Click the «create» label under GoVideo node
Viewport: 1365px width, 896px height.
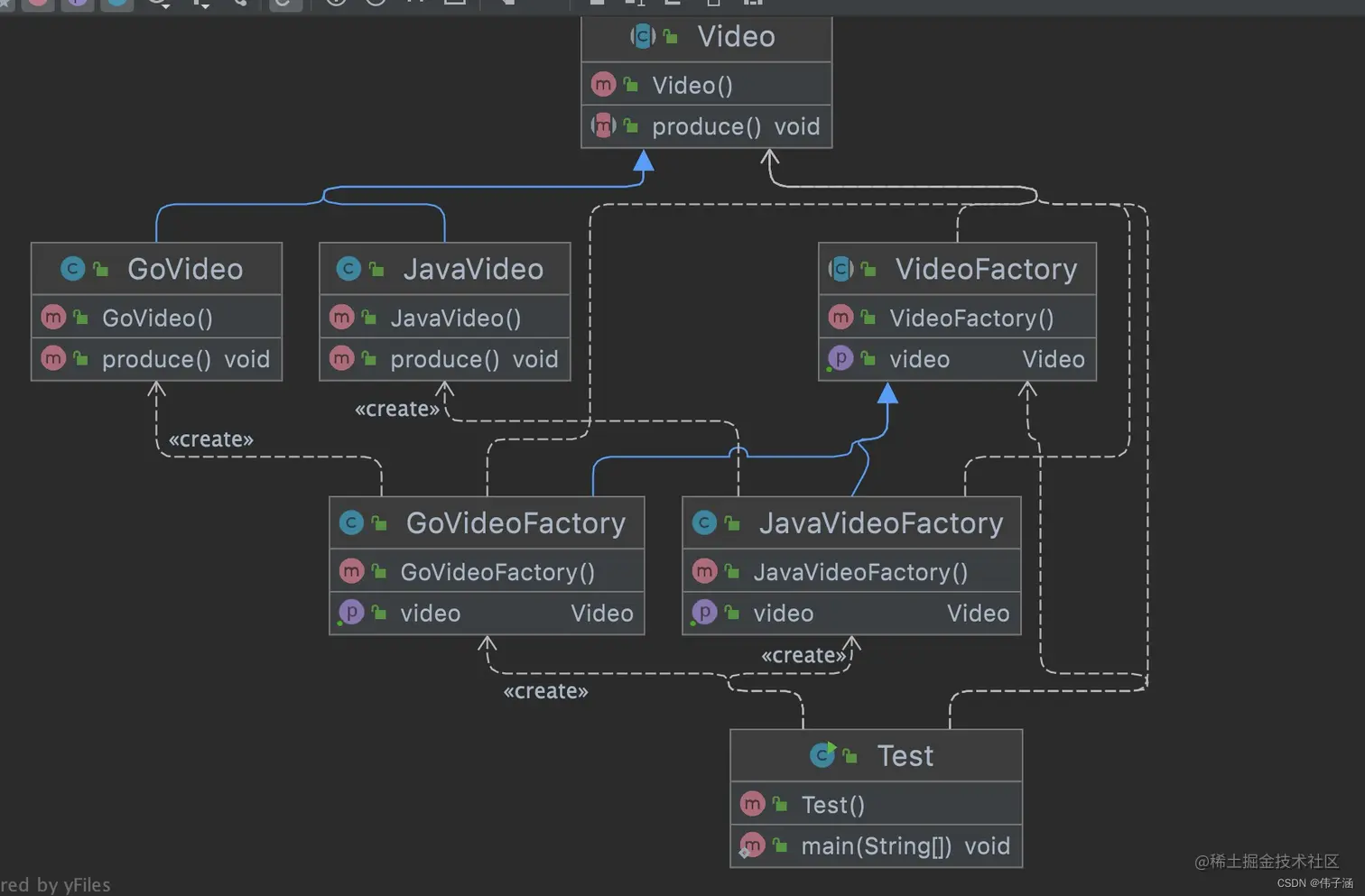(x=211, y=439)
